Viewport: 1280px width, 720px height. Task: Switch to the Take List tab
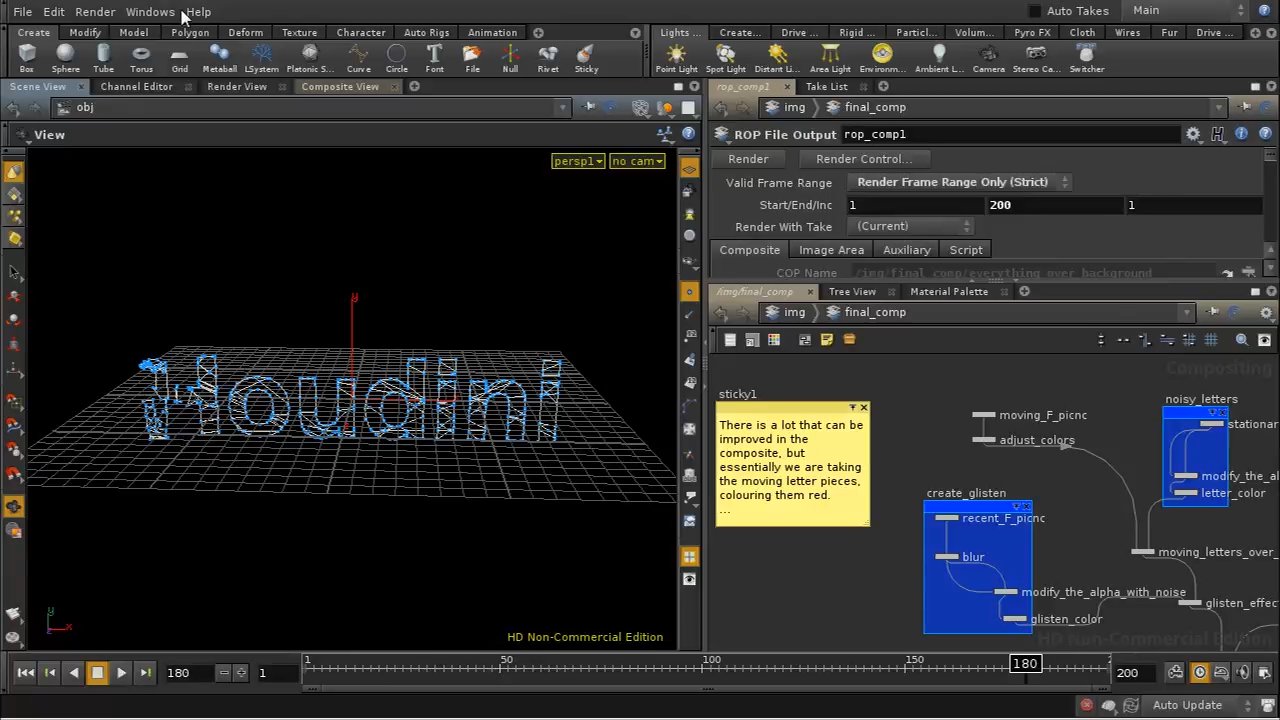[826, 86]
